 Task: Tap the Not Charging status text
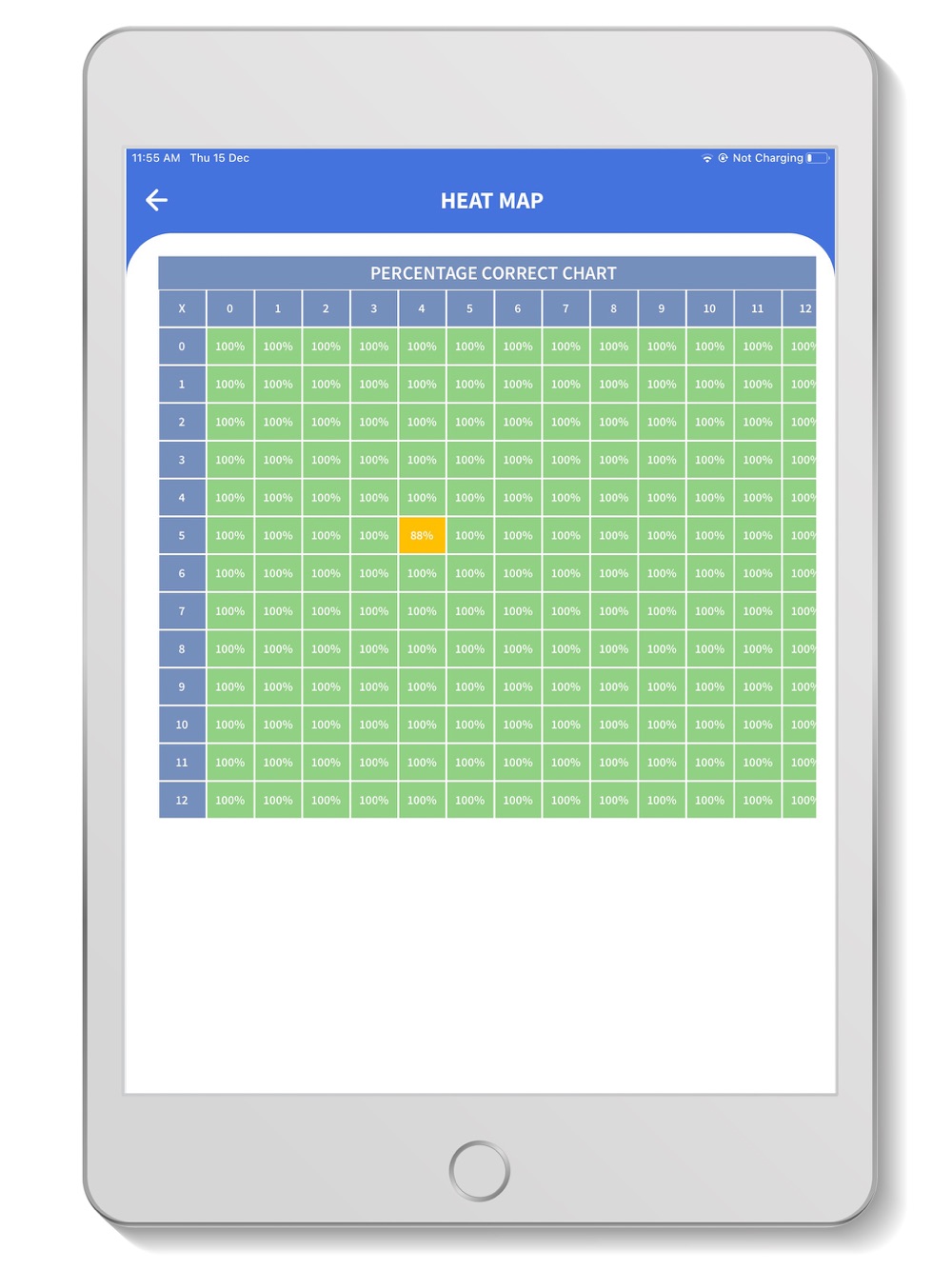768,158
